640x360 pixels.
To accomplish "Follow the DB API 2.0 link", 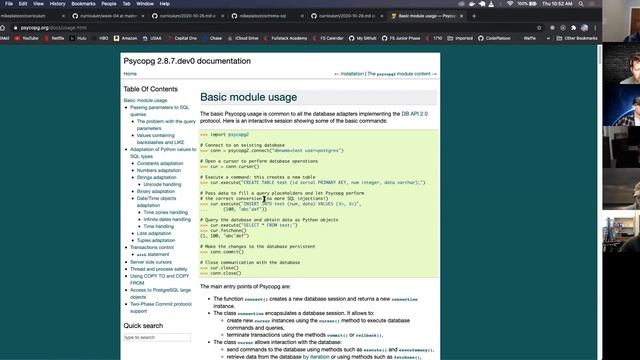I will click(x=415, y=114).
